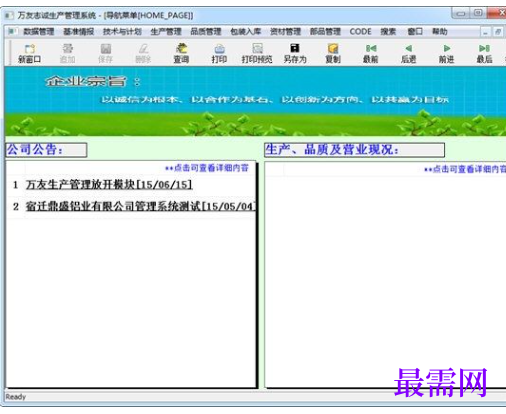Open the 包装入库 menu
Image resolution: width=506 pixels, height=414 pixels.
246,32
